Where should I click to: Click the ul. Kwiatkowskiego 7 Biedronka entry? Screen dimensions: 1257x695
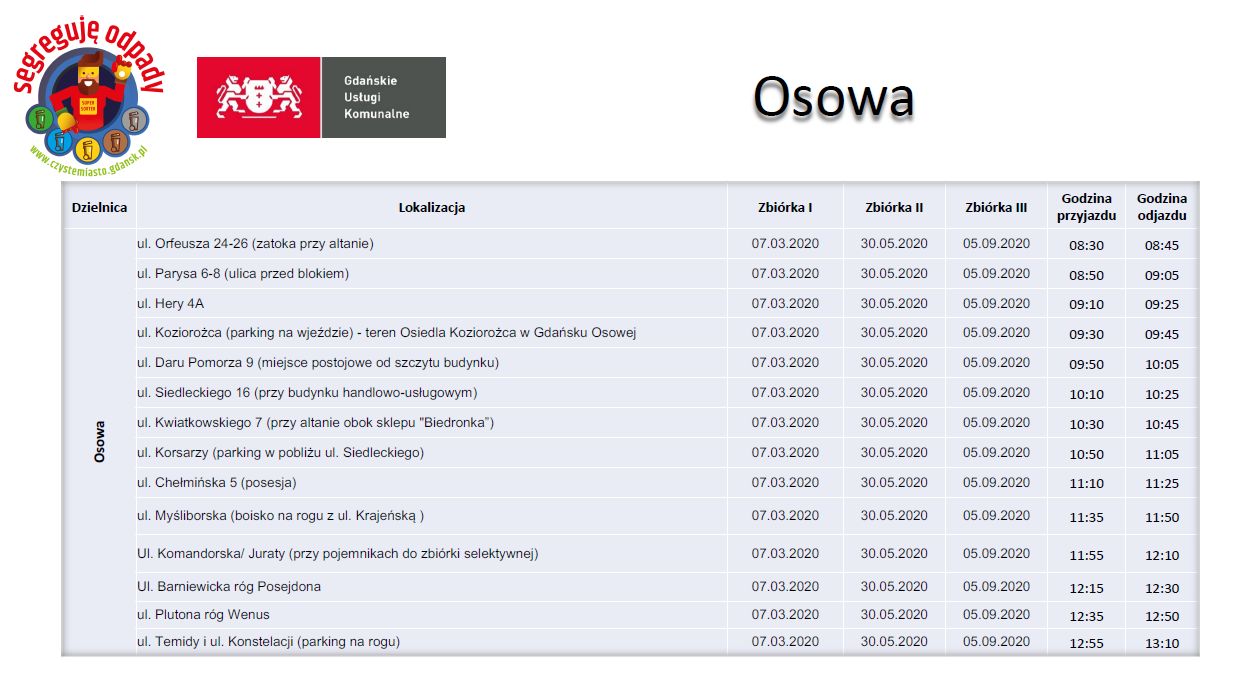click(315, 423)
